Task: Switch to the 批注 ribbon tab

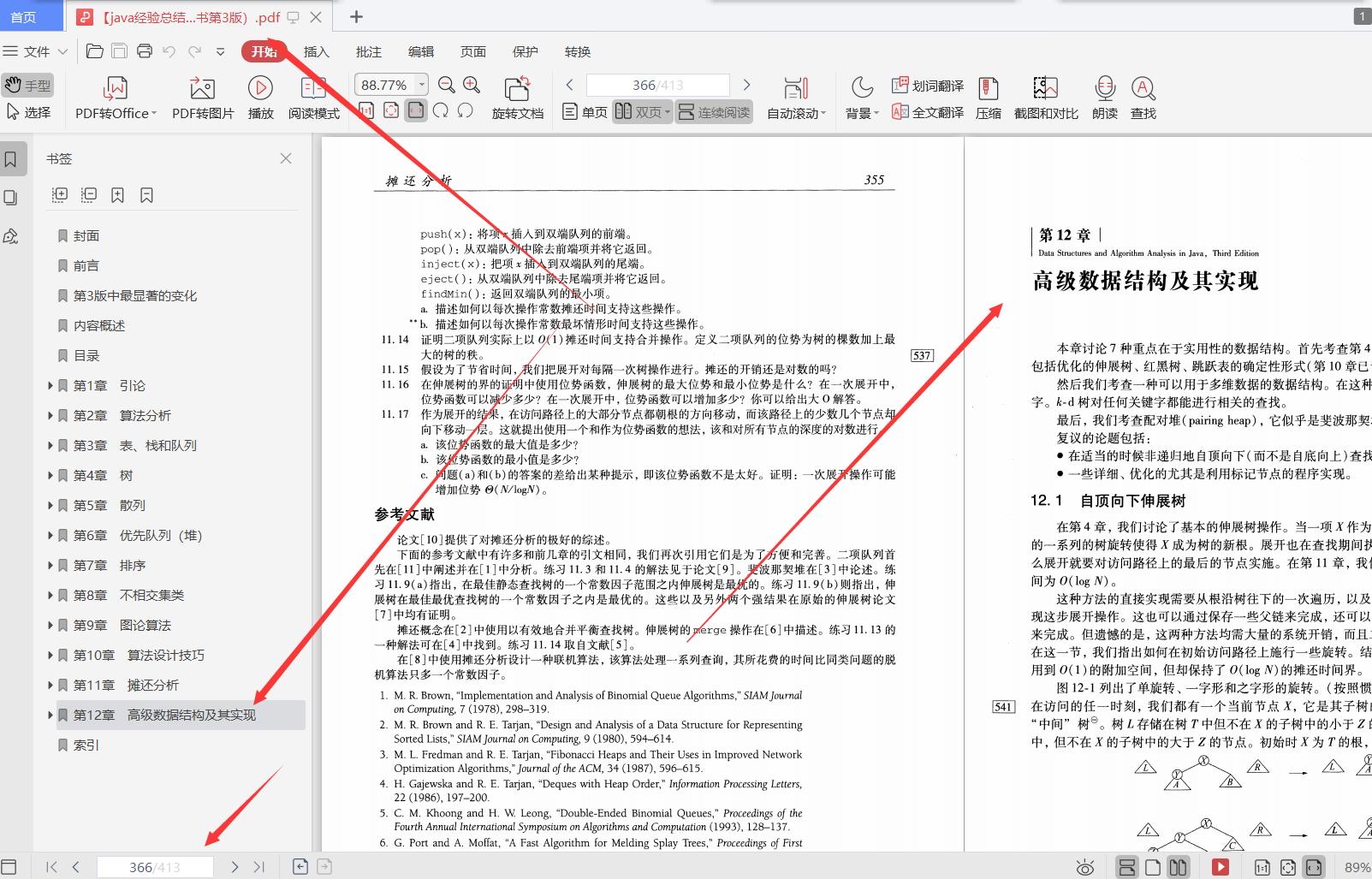Action: click(x=368, y=51)
